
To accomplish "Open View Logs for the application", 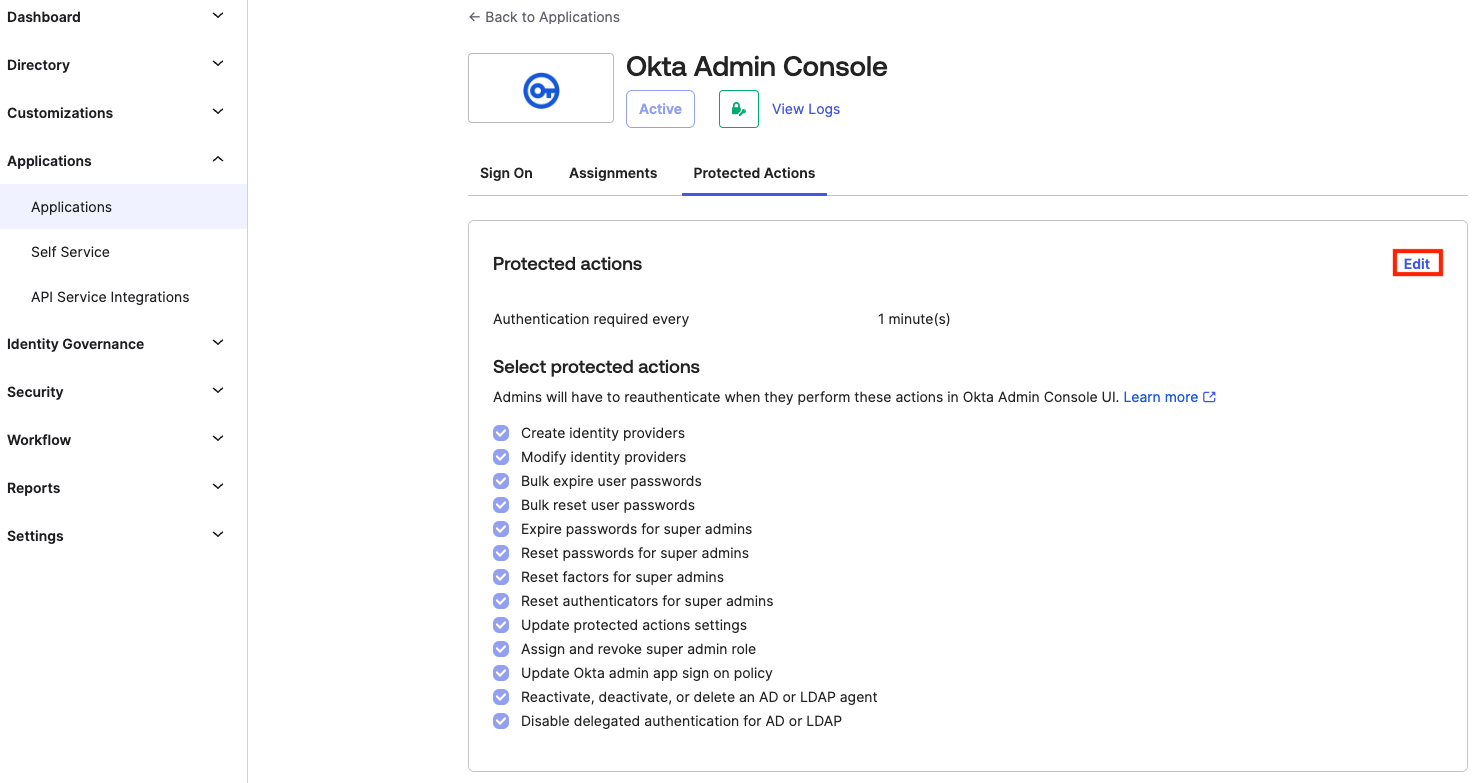I will [806, 108].
